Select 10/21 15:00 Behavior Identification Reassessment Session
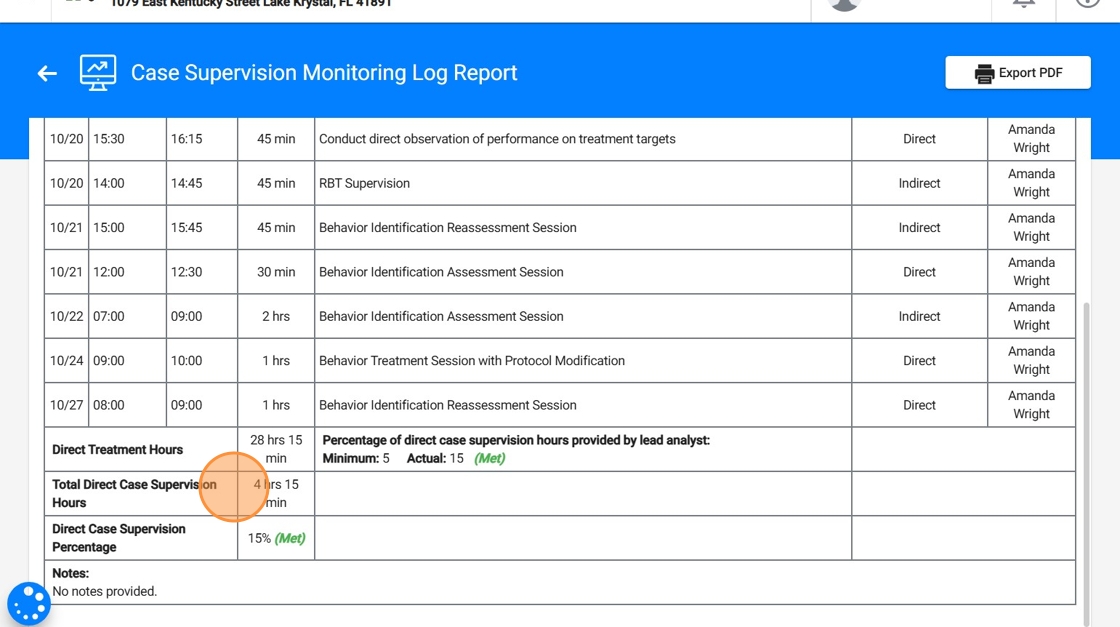Screen dimensions: 1120x627 coord(583,228)
